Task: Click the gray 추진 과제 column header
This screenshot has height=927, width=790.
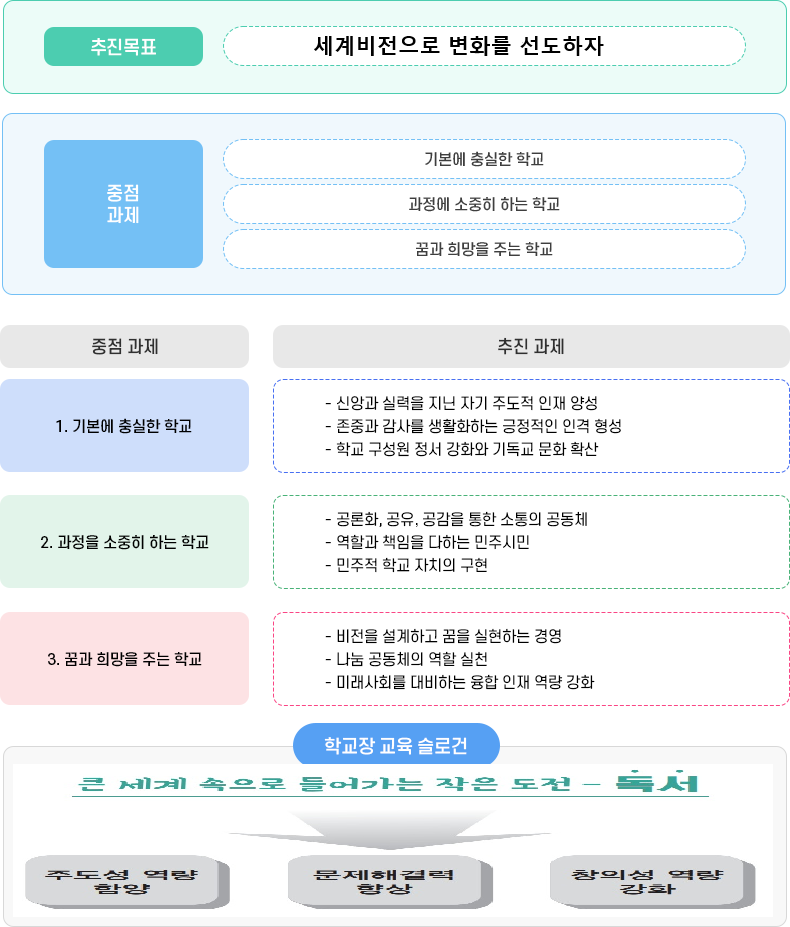Action: [x=531, y=346]
